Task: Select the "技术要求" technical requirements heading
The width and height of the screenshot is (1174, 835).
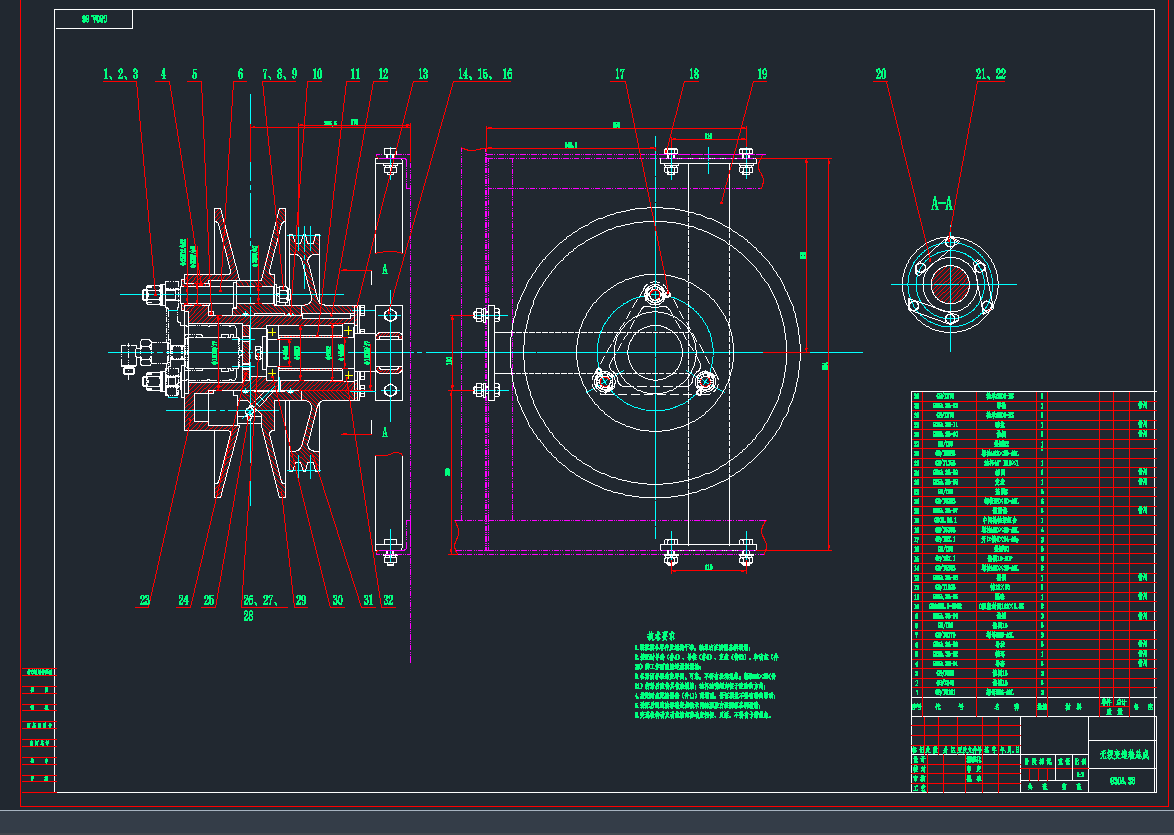Action: [x=663, y=636]
